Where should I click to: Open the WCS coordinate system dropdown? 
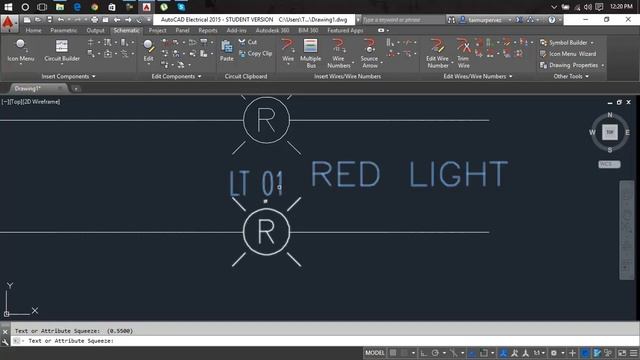pos(609,164)
